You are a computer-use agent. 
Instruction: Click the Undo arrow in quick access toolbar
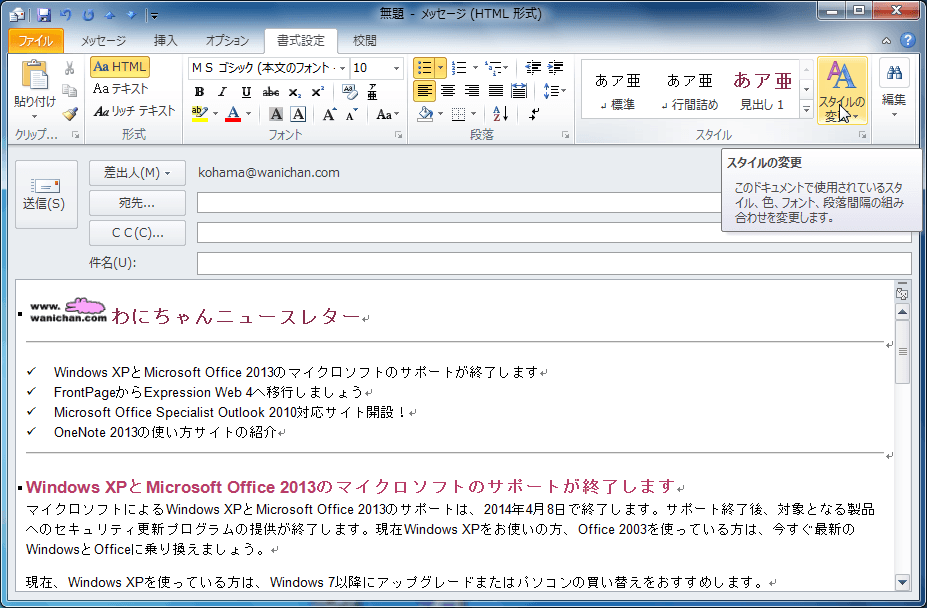66,14
